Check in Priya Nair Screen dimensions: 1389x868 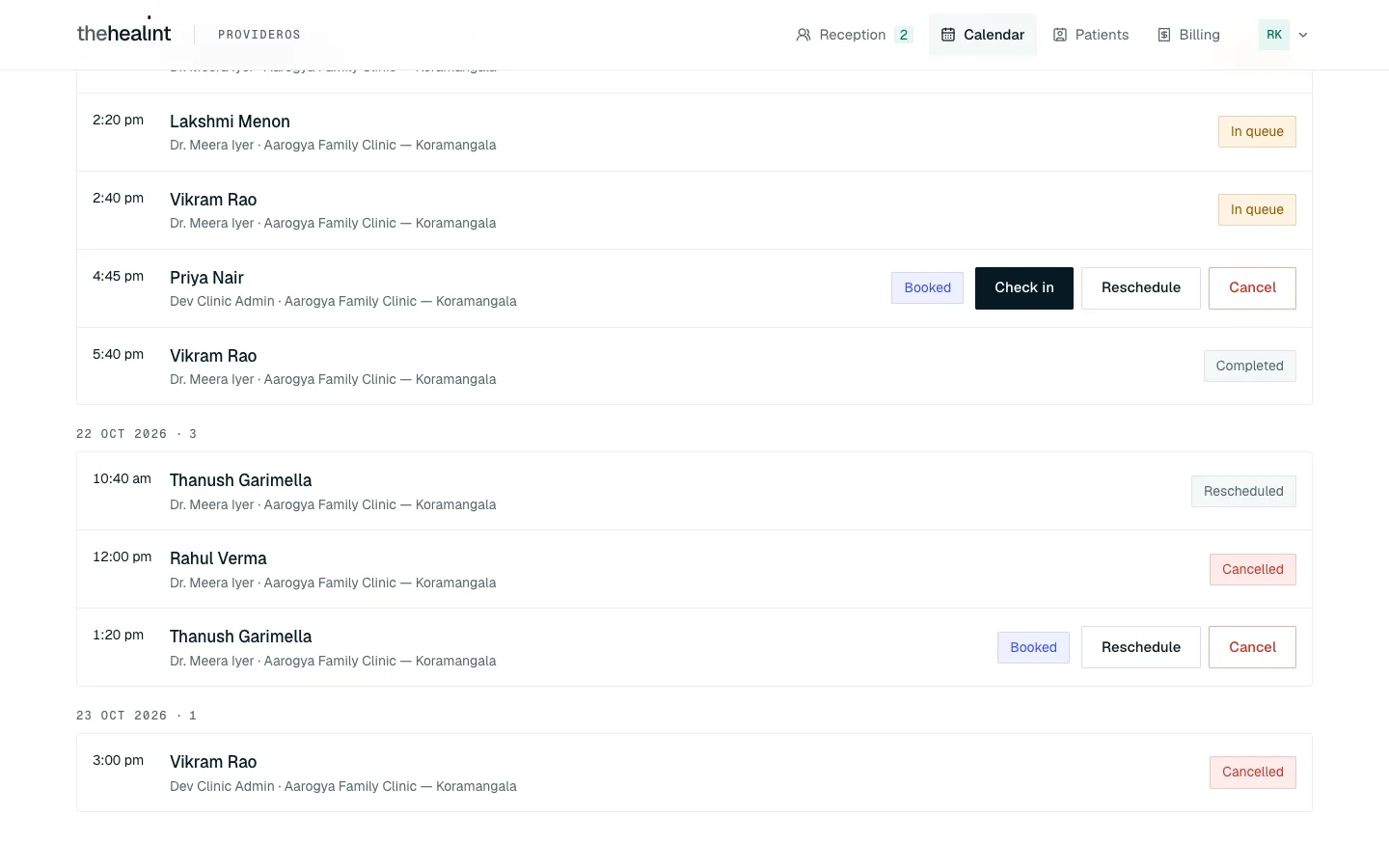tap(1024, 288)
